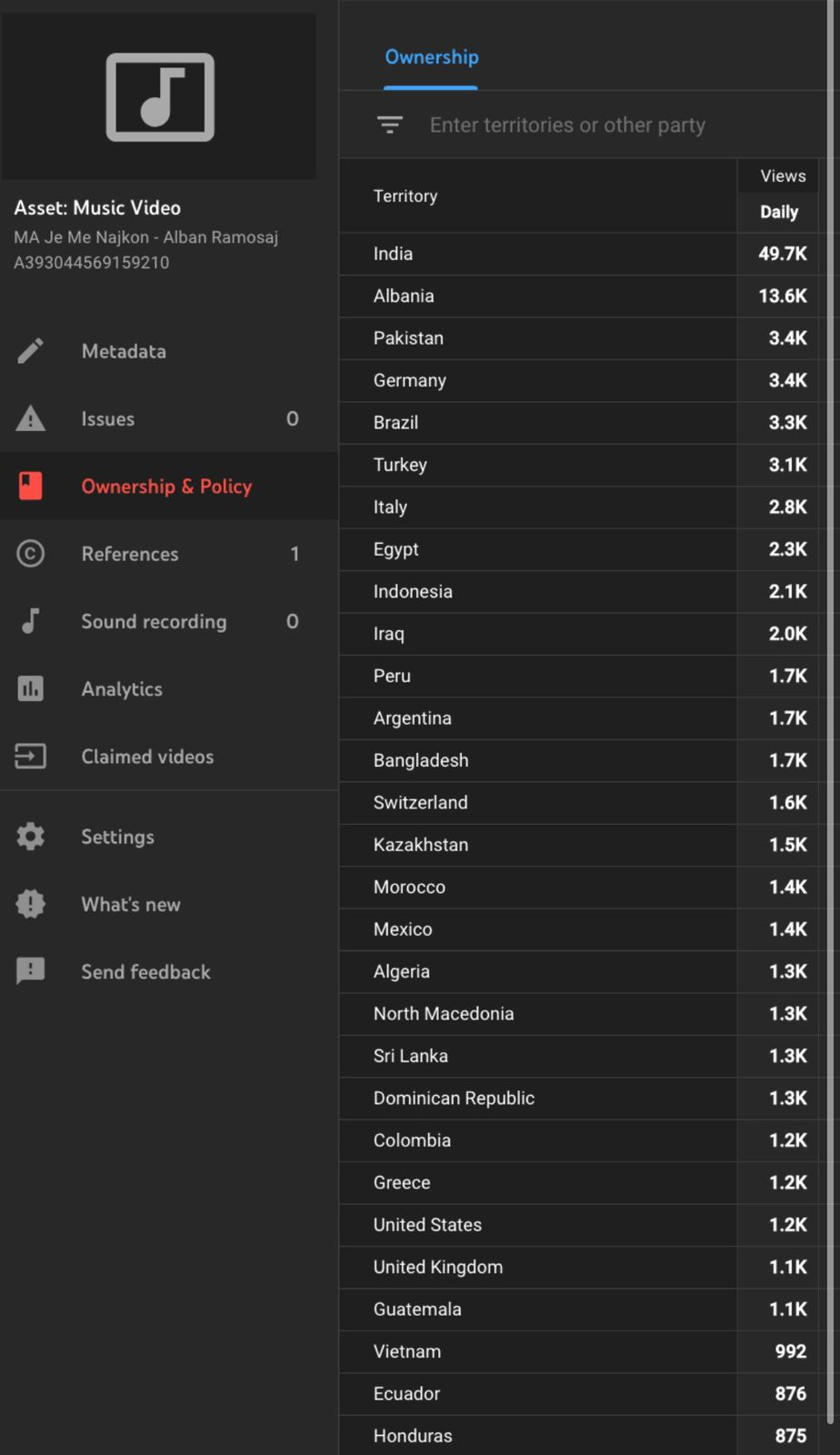Viewport: 840px width, 1455px height.
Task: Click the vertical scrollbar on the right
Action: (830, 727)
